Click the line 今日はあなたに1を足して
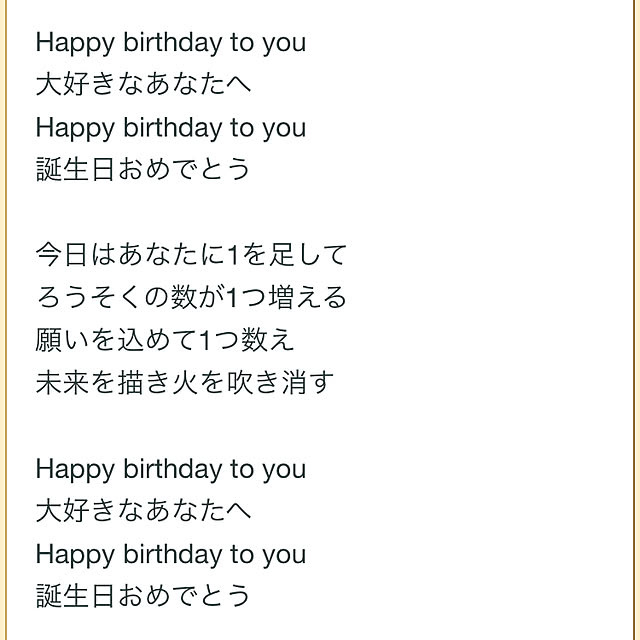This screenshot has width=640, height=640. click(x=191, y=255)
